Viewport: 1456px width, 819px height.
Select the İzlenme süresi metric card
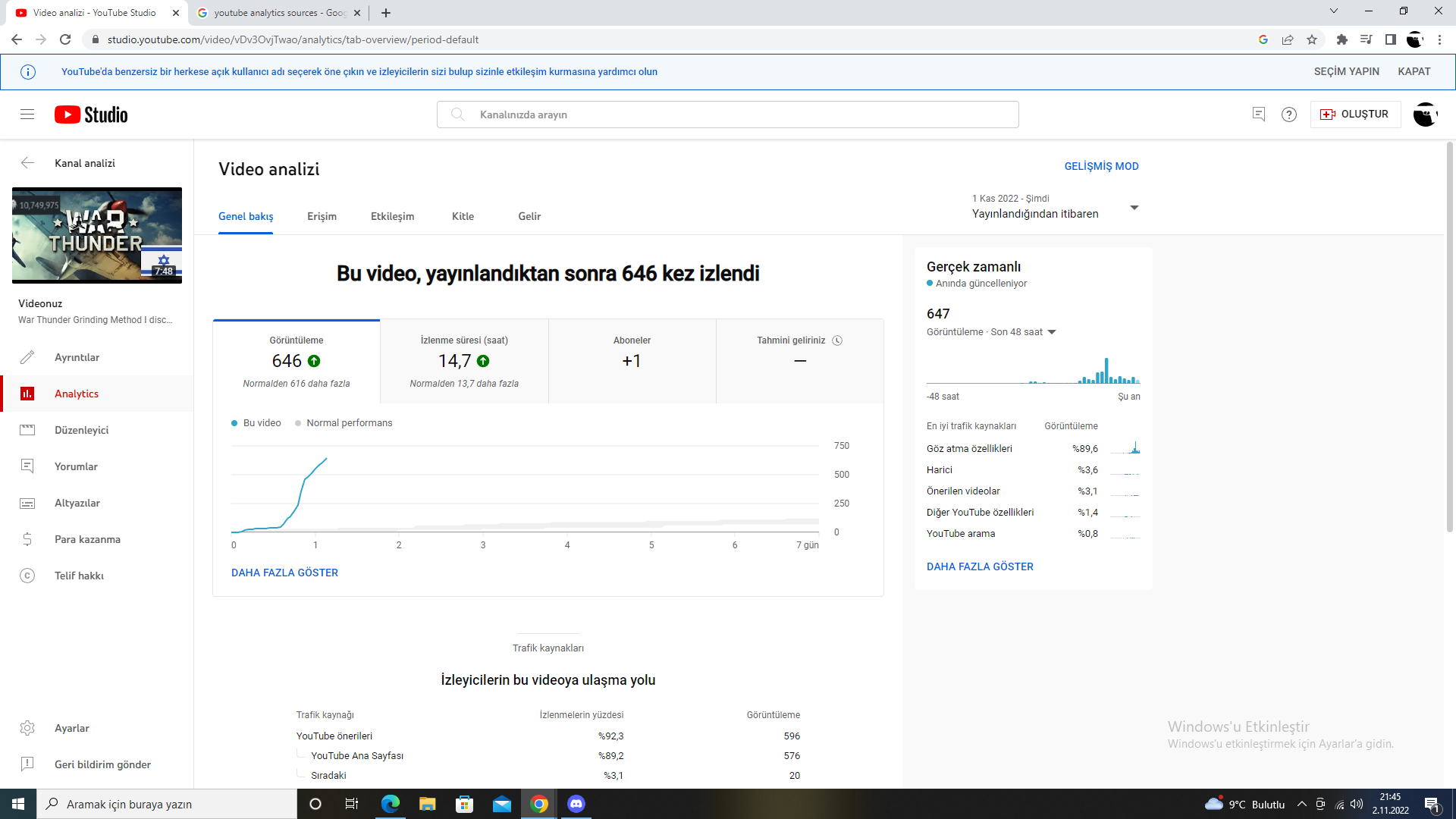pos(464,362)
